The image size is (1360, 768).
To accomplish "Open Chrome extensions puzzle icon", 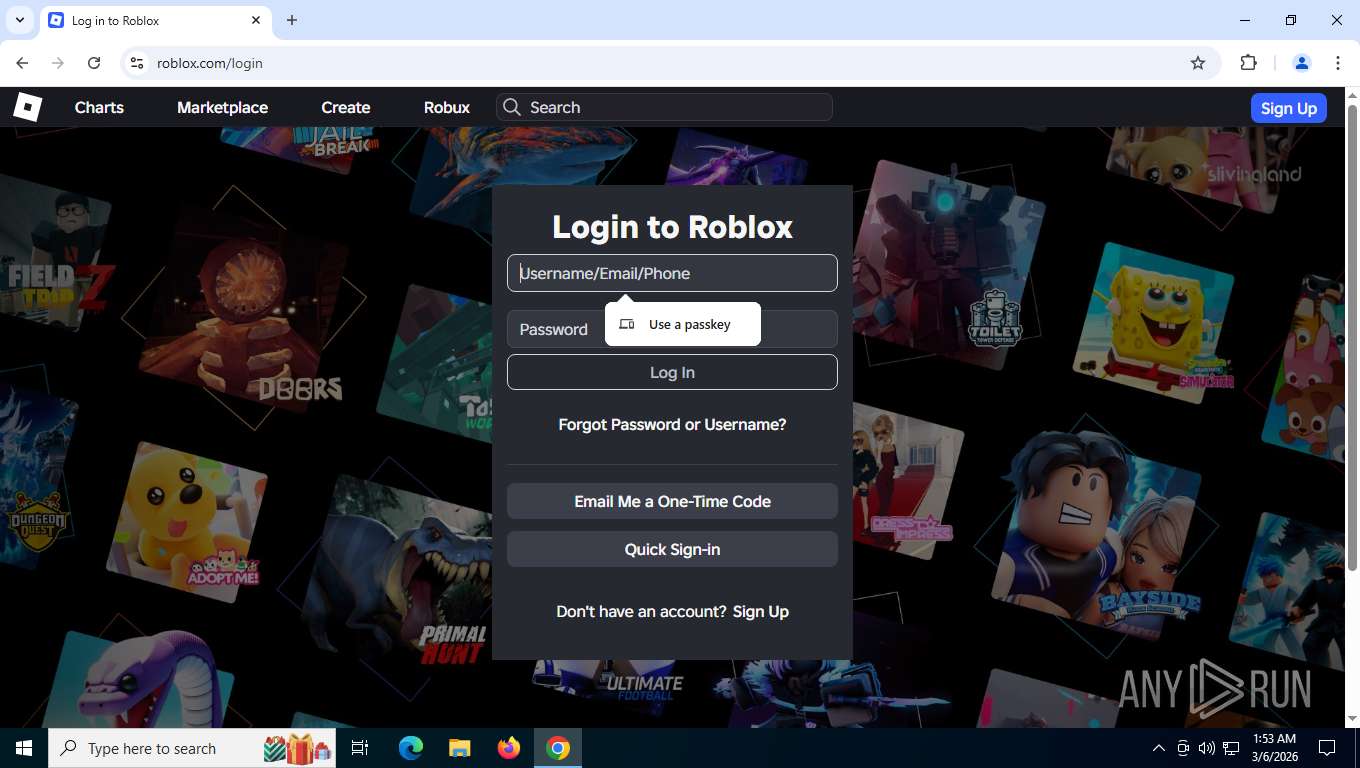I will click(x=1248, y=63).
